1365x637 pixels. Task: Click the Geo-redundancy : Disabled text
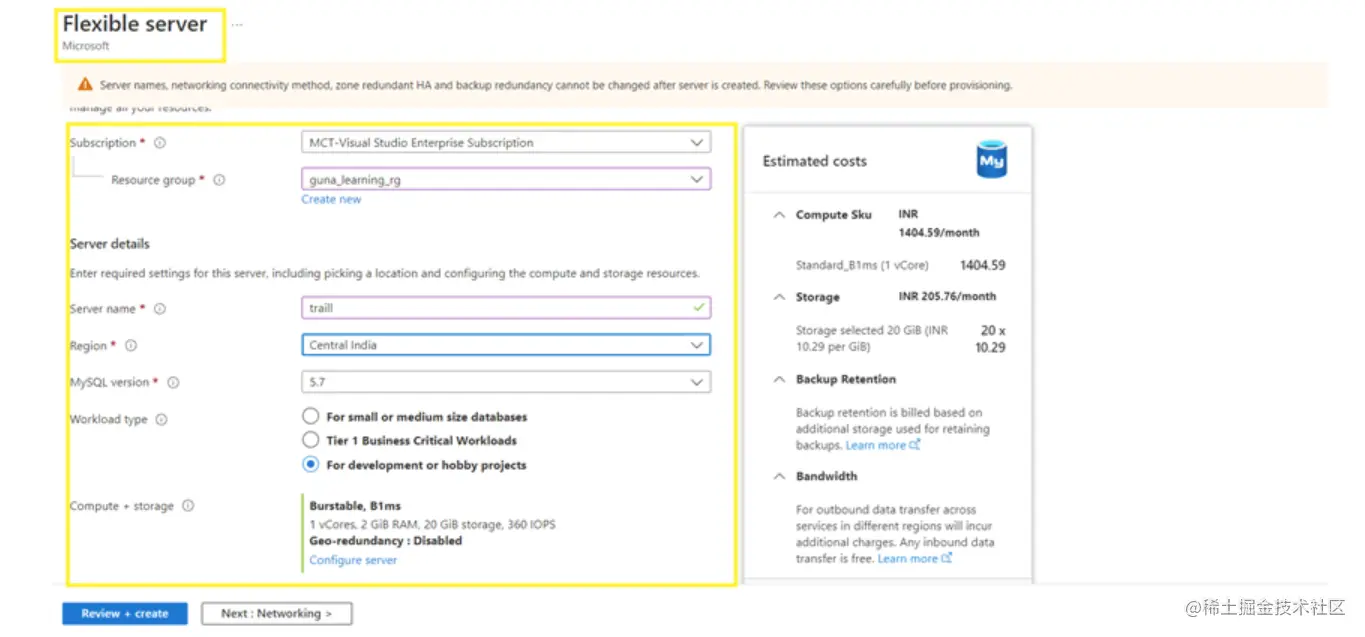tap(386, 540)
